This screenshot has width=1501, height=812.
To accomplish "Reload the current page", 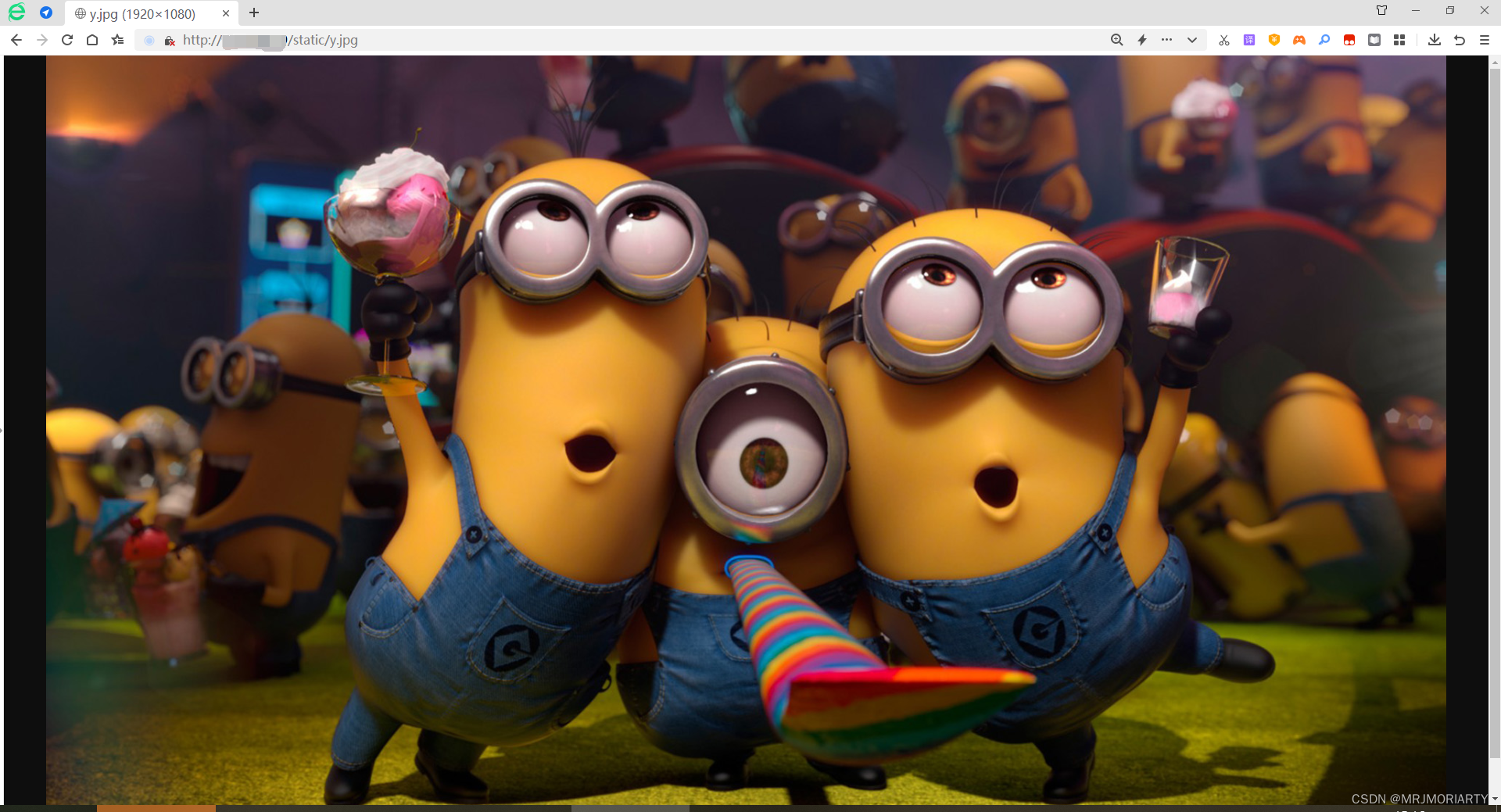I will pyautogui.click(x=67, y=40).
